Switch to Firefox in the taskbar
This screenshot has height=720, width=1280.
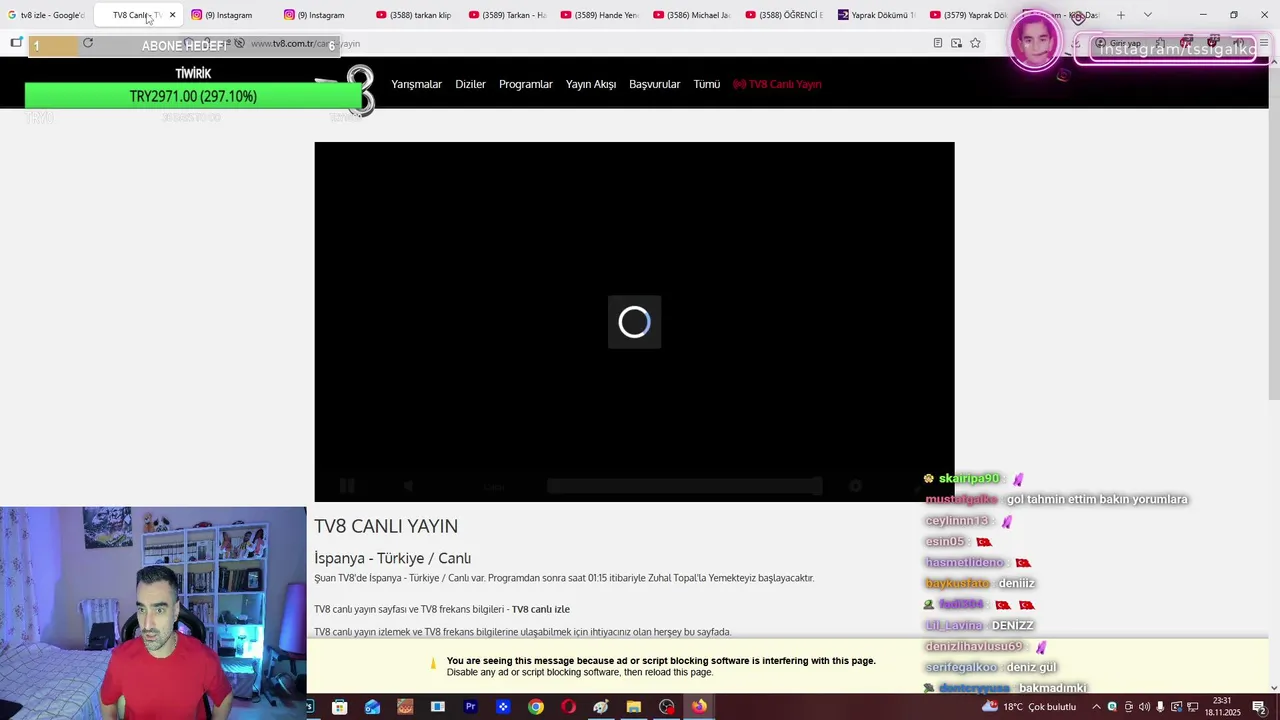[x=699, y=707]
